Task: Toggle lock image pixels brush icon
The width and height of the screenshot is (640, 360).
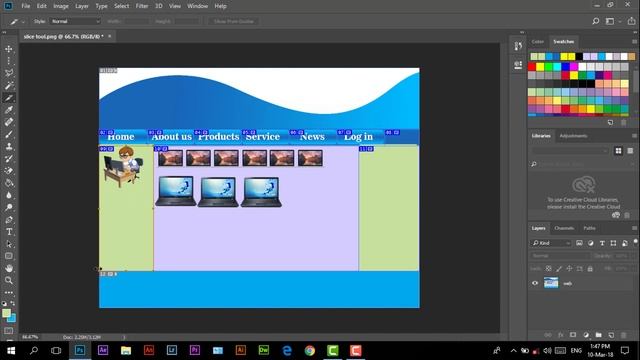Action: tap(559, 269)
